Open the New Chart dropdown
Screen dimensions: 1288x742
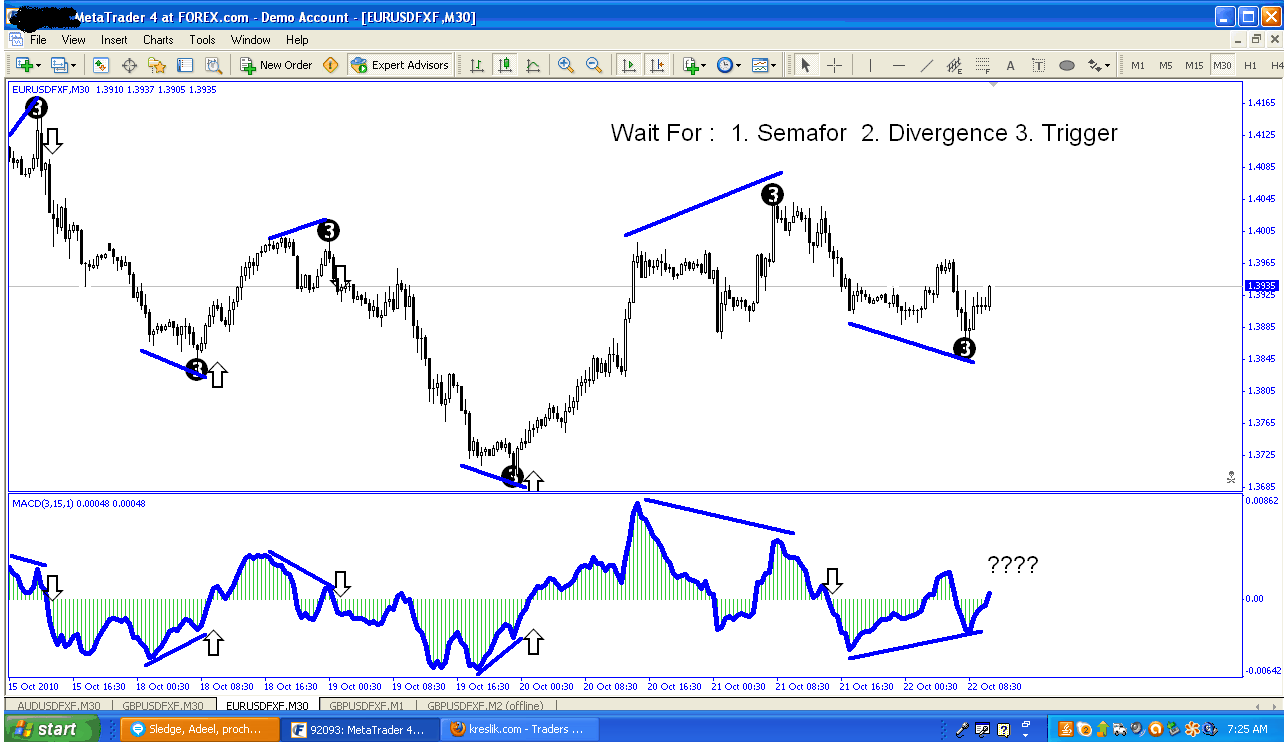[x=37, y=65]
